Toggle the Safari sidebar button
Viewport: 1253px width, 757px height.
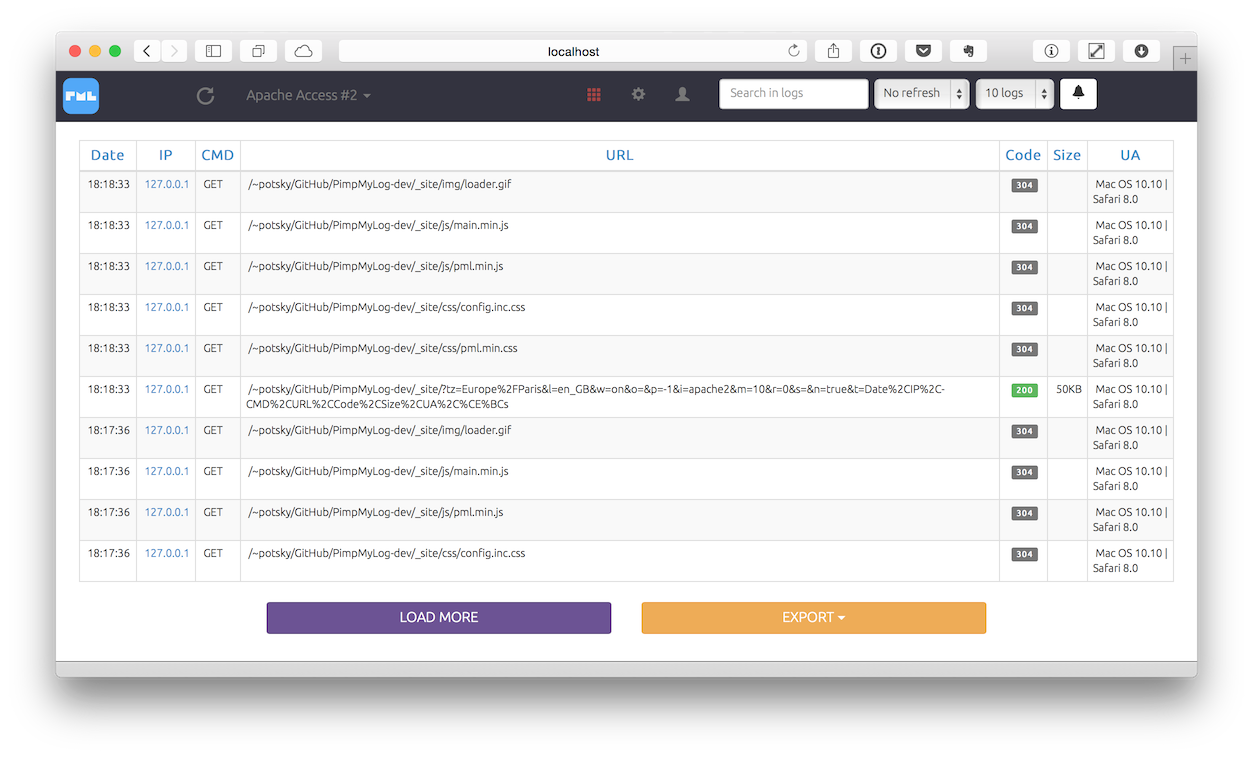tap(213, 51)
